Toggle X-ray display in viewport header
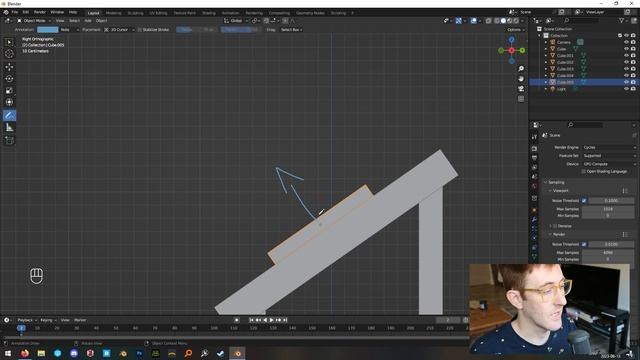640x360 pixels. coord(489,21)
